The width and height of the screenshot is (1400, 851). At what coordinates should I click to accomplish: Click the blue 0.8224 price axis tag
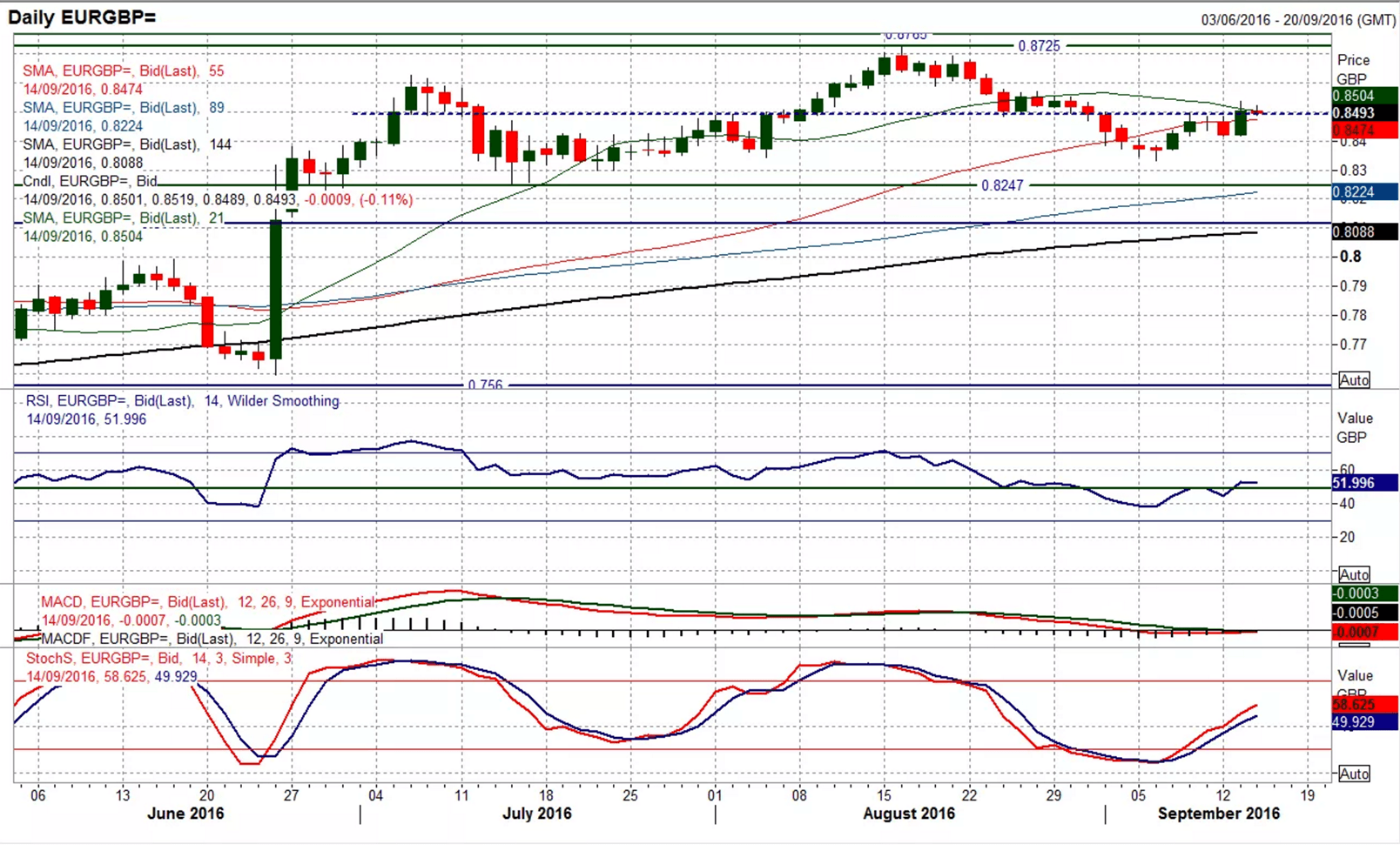1363,192
